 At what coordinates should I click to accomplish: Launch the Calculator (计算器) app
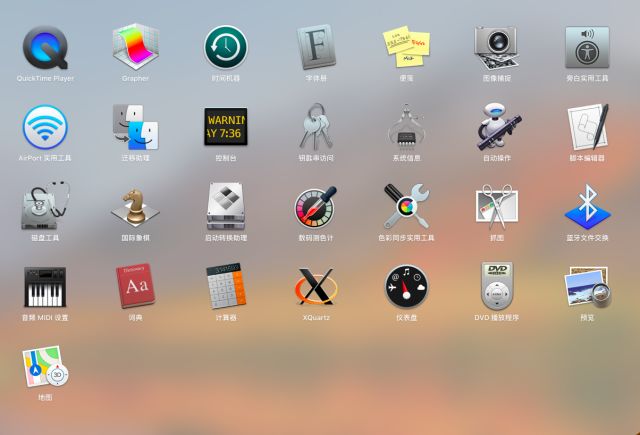coord(225,287)
